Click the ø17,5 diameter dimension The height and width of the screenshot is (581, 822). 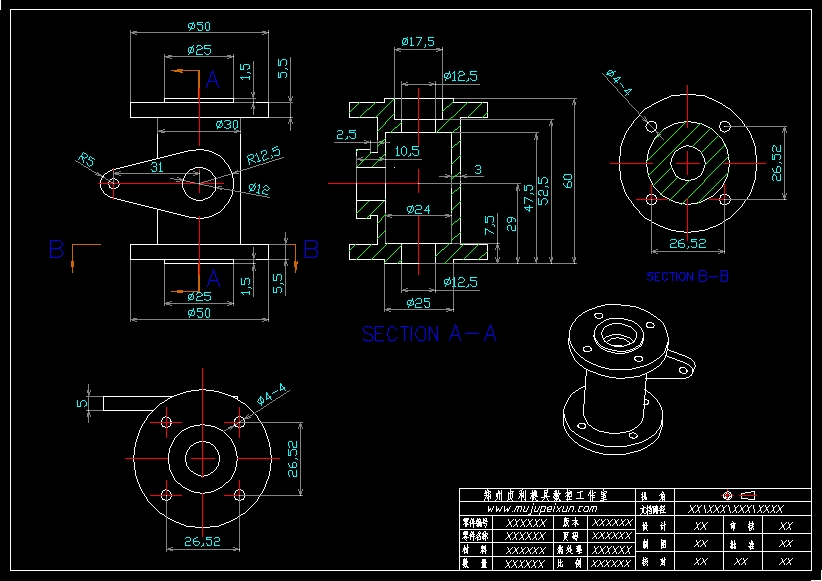click(x=418, y=42)
